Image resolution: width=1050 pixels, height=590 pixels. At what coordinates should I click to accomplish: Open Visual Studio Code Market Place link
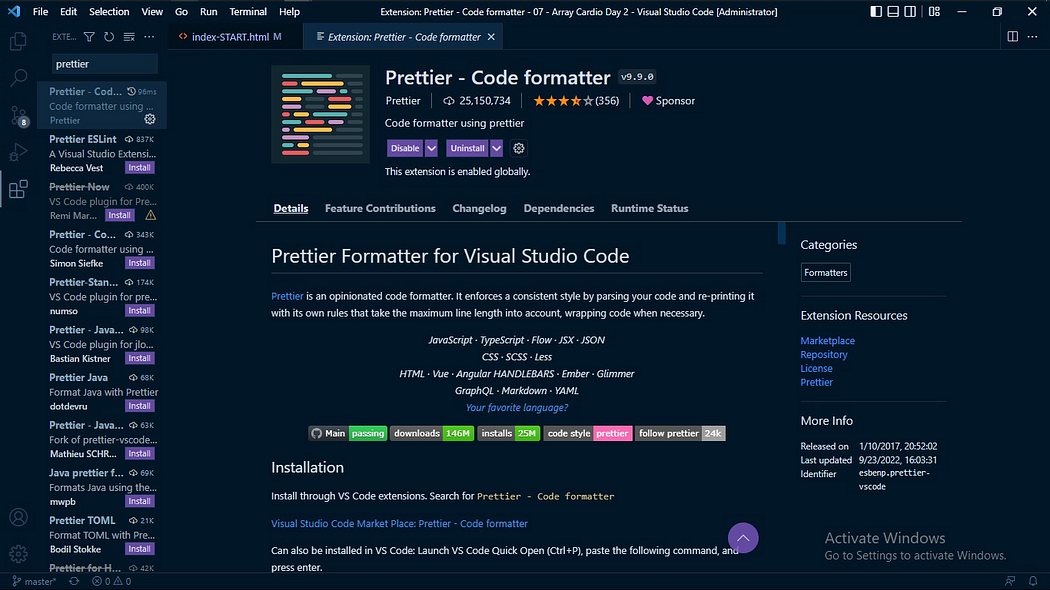[399, 523]
